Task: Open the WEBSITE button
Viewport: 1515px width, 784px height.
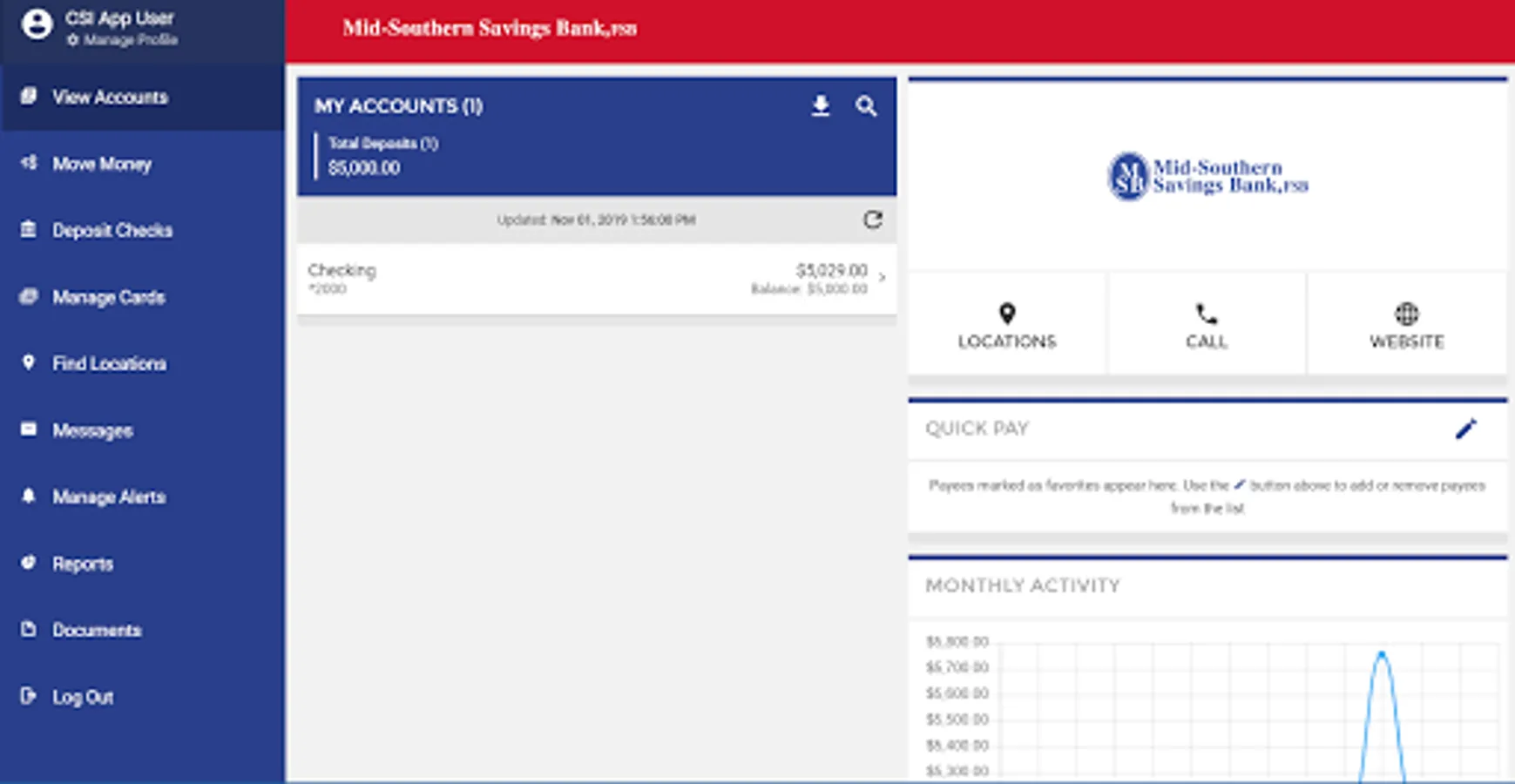Action: pyautogui.click(x=1407, y=324)
